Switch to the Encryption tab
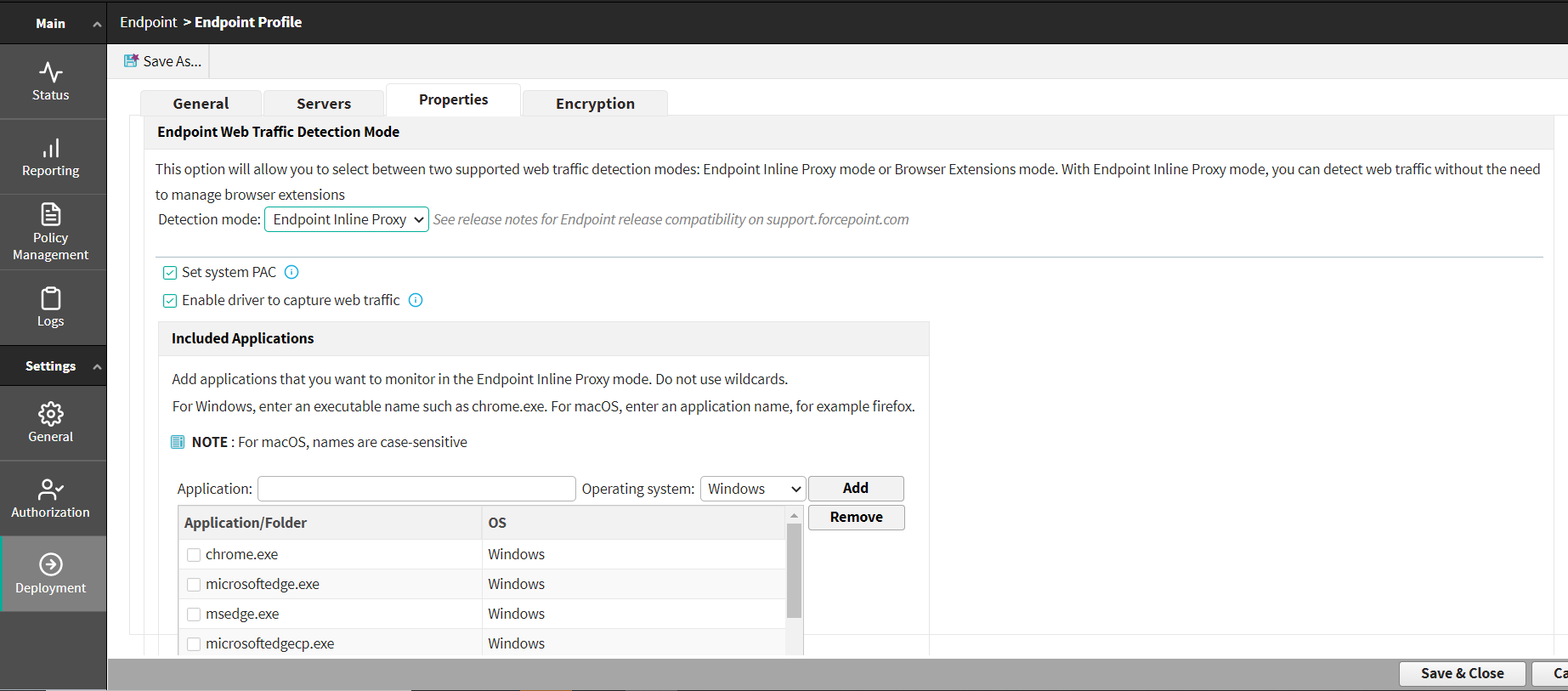1568x691 pixels. point(595,104)
